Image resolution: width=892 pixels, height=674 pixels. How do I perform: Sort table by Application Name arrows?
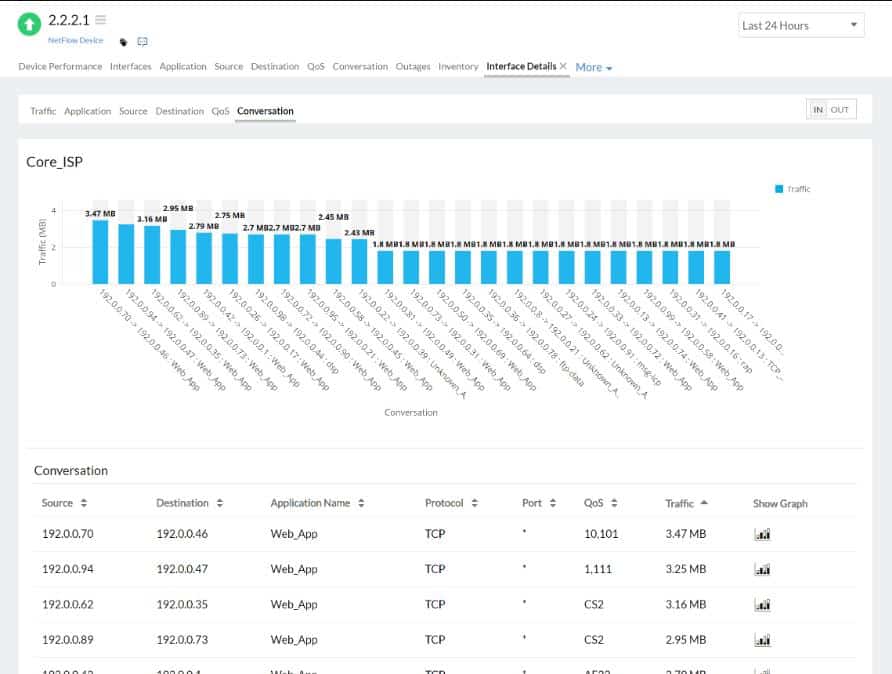coord(361,503)
